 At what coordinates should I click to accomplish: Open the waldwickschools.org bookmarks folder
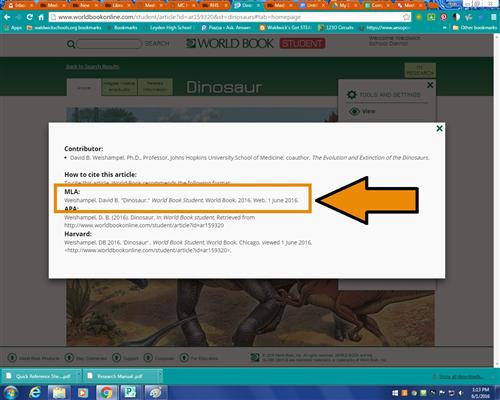(64, 28)
